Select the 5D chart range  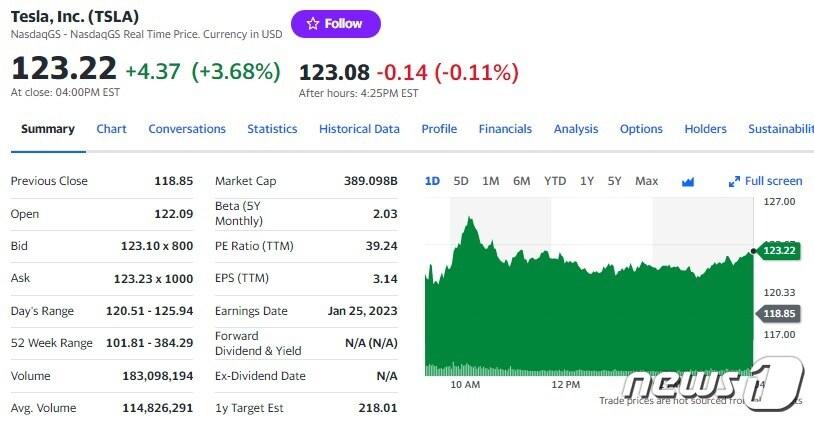(x=461, y=181)
